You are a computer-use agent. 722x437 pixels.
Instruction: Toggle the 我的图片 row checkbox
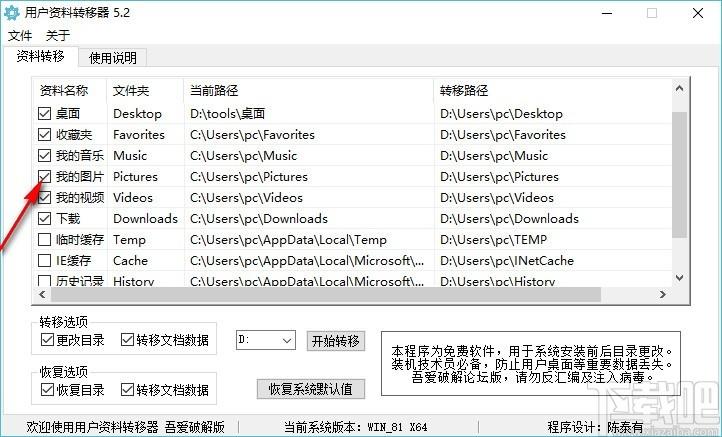point(44,176)
